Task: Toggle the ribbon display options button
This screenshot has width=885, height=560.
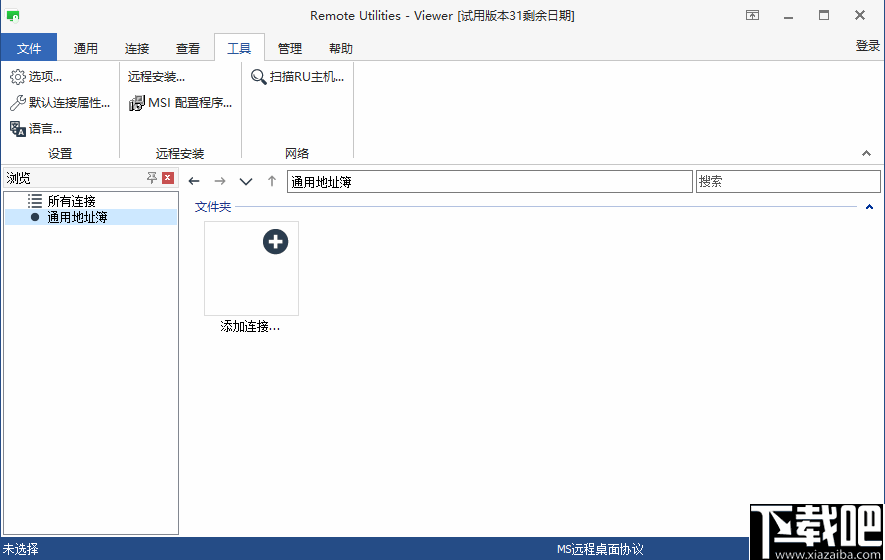Action: tap(752, 15)
